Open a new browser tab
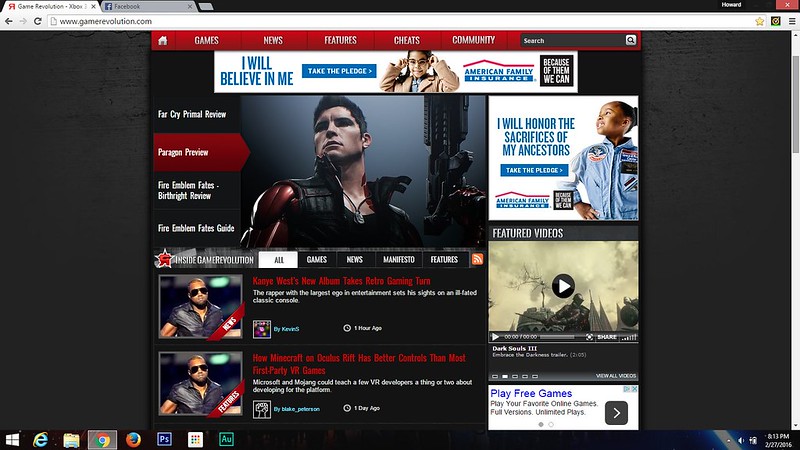Image resolution: width=800 pixels, height=450 pixels. click(x=206, y=7)
